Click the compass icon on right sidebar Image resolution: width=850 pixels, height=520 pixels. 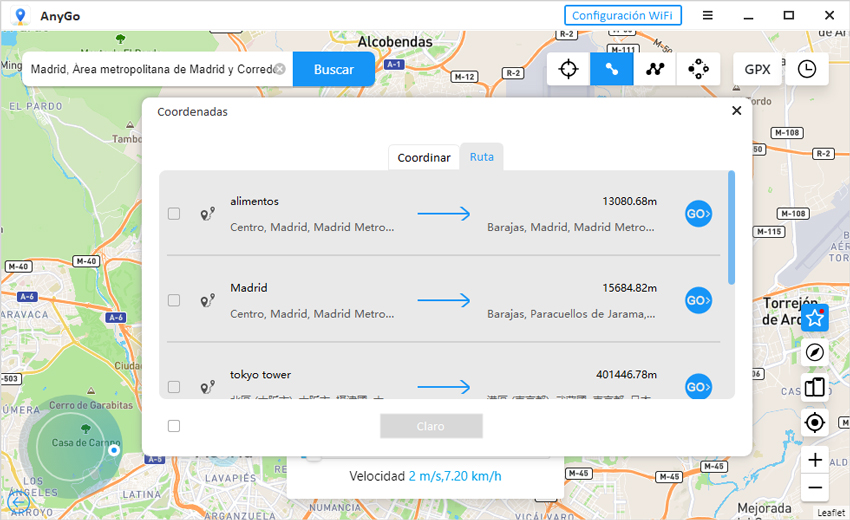pyautogui.click(x=815, y=352)
